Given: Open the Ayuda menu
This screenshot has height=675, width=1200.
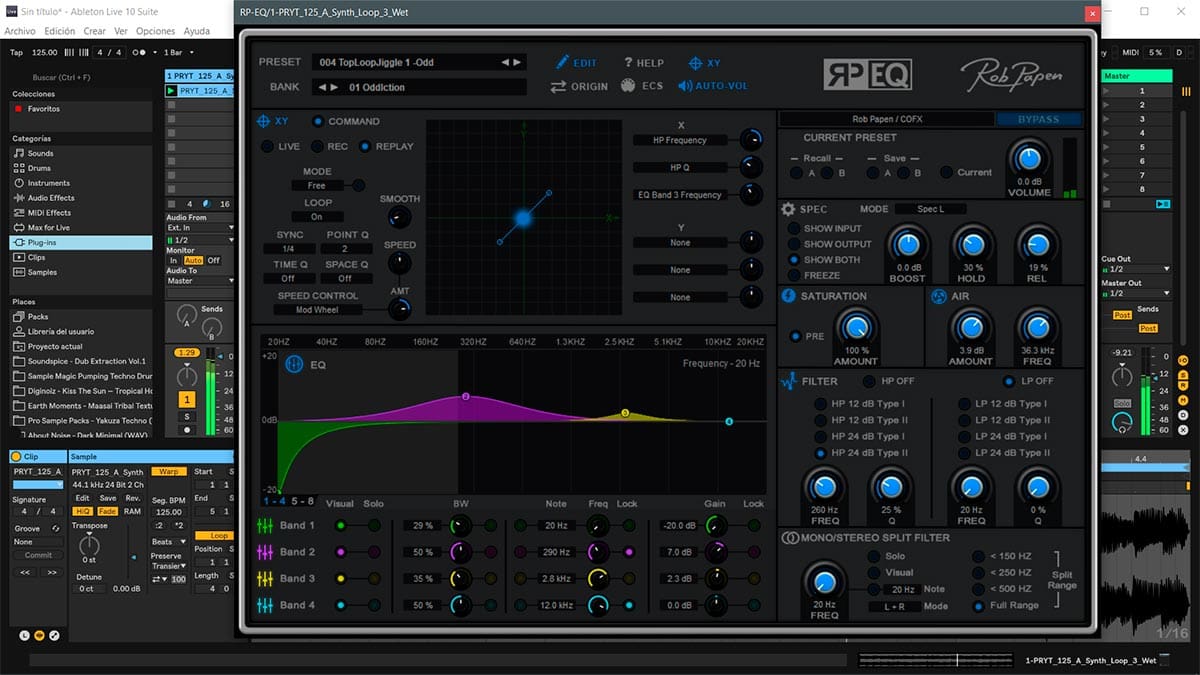Looking at the screenshot, I should point(197,31).
